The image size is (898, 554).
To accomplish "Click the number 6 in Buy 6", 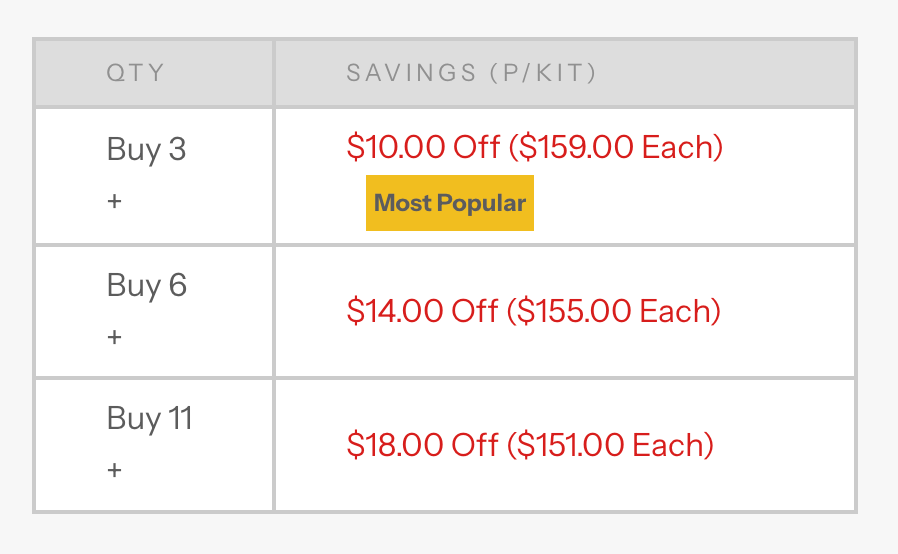I will [177, 285].
